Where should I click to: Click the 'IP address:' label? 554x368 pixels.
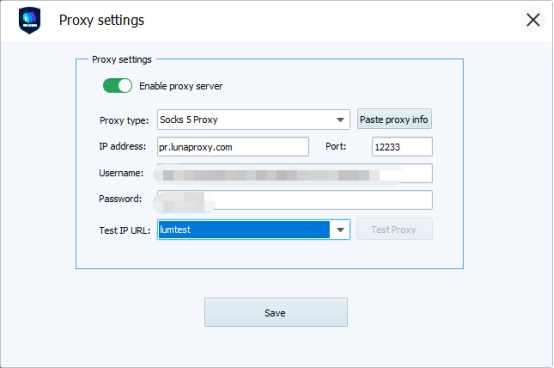[122, 146]
